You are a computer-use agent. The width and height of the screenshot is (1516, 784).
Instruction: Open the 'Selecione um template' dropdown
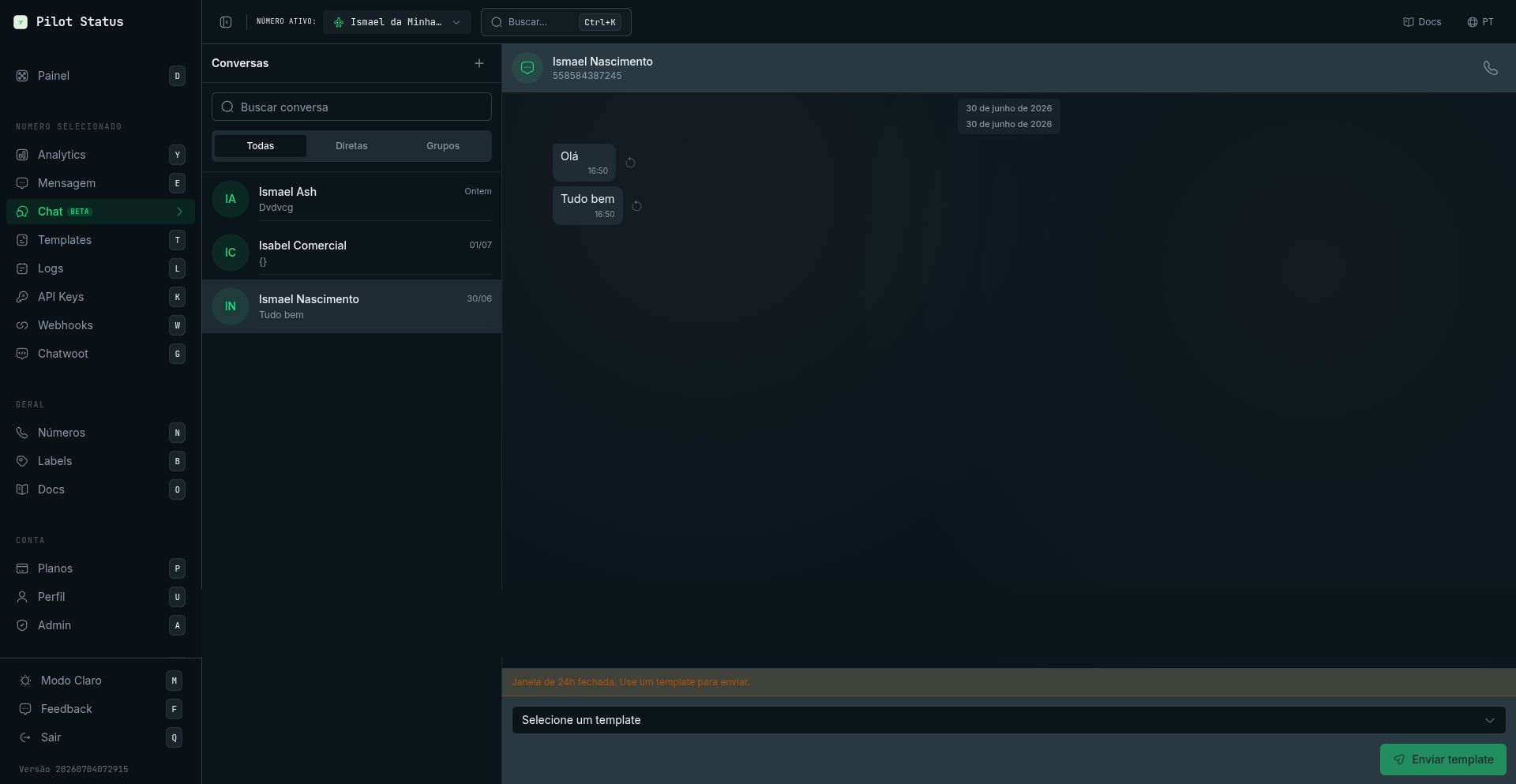coord(1008,720)
